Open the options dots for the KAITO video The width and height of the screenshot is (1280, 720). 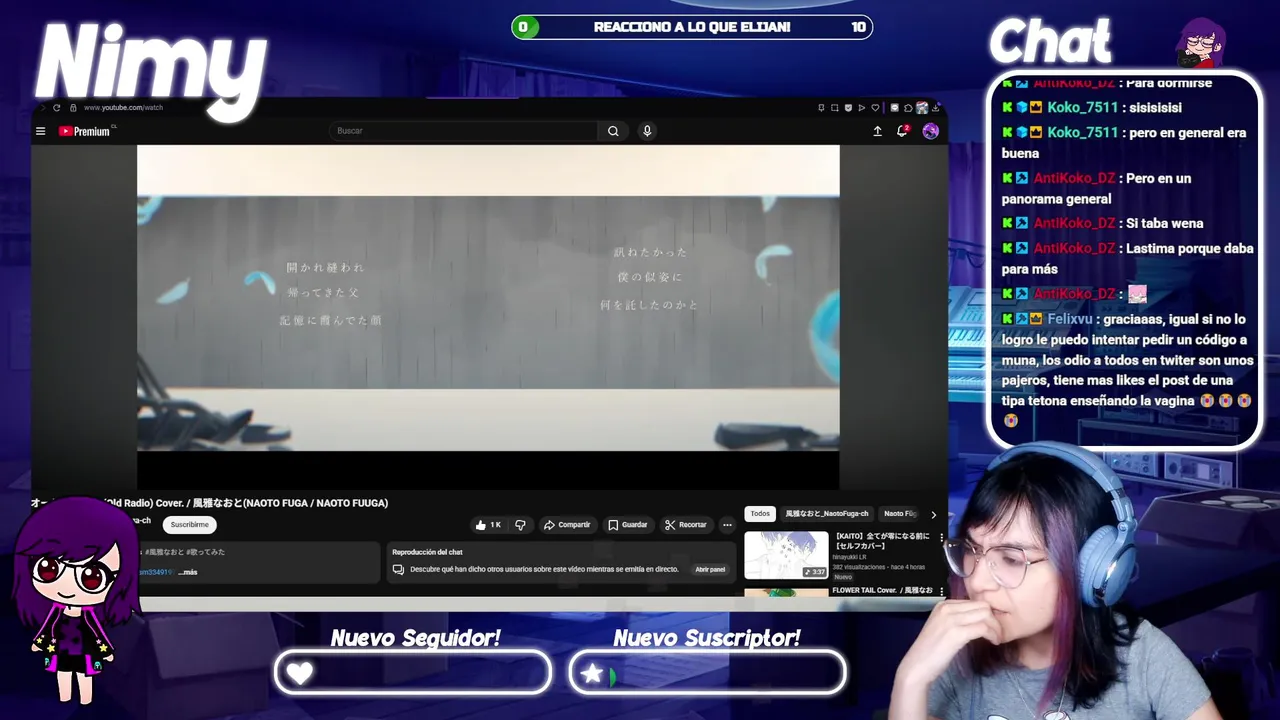[x=941, y=538]
